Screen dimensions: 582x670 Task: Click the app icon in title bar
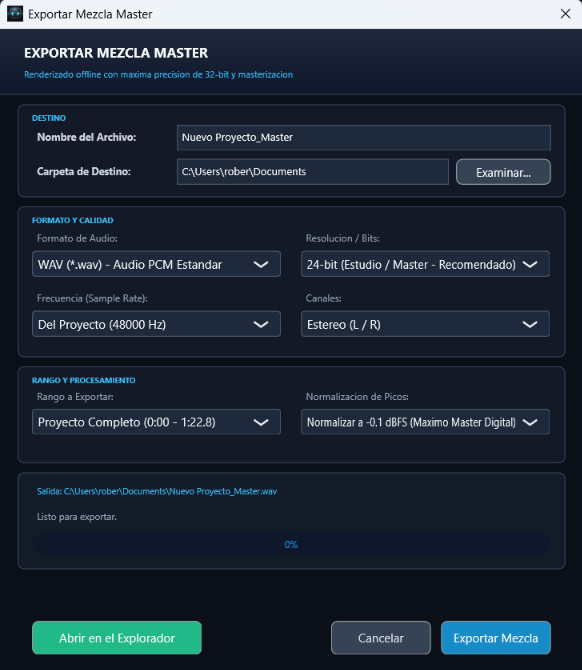pyautogui.click(x=15, y=14)
